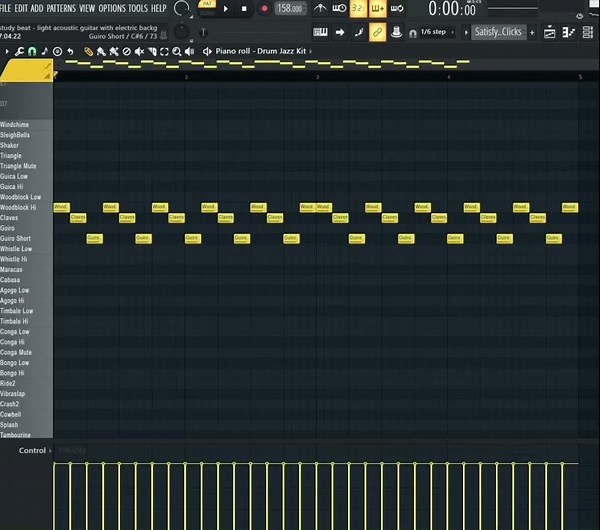600x530 pixels.
Task: Toggle the metronome
Action: coord(320,8)
